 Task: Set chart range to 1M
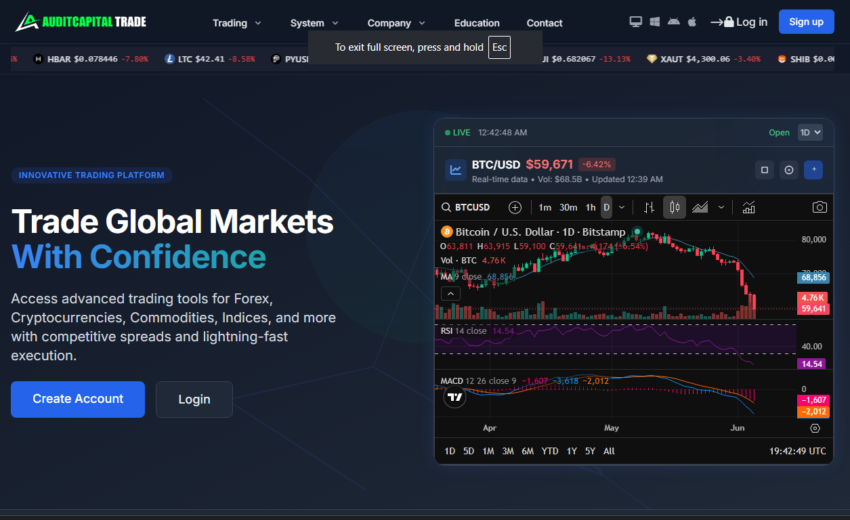(x=488, y=451)
